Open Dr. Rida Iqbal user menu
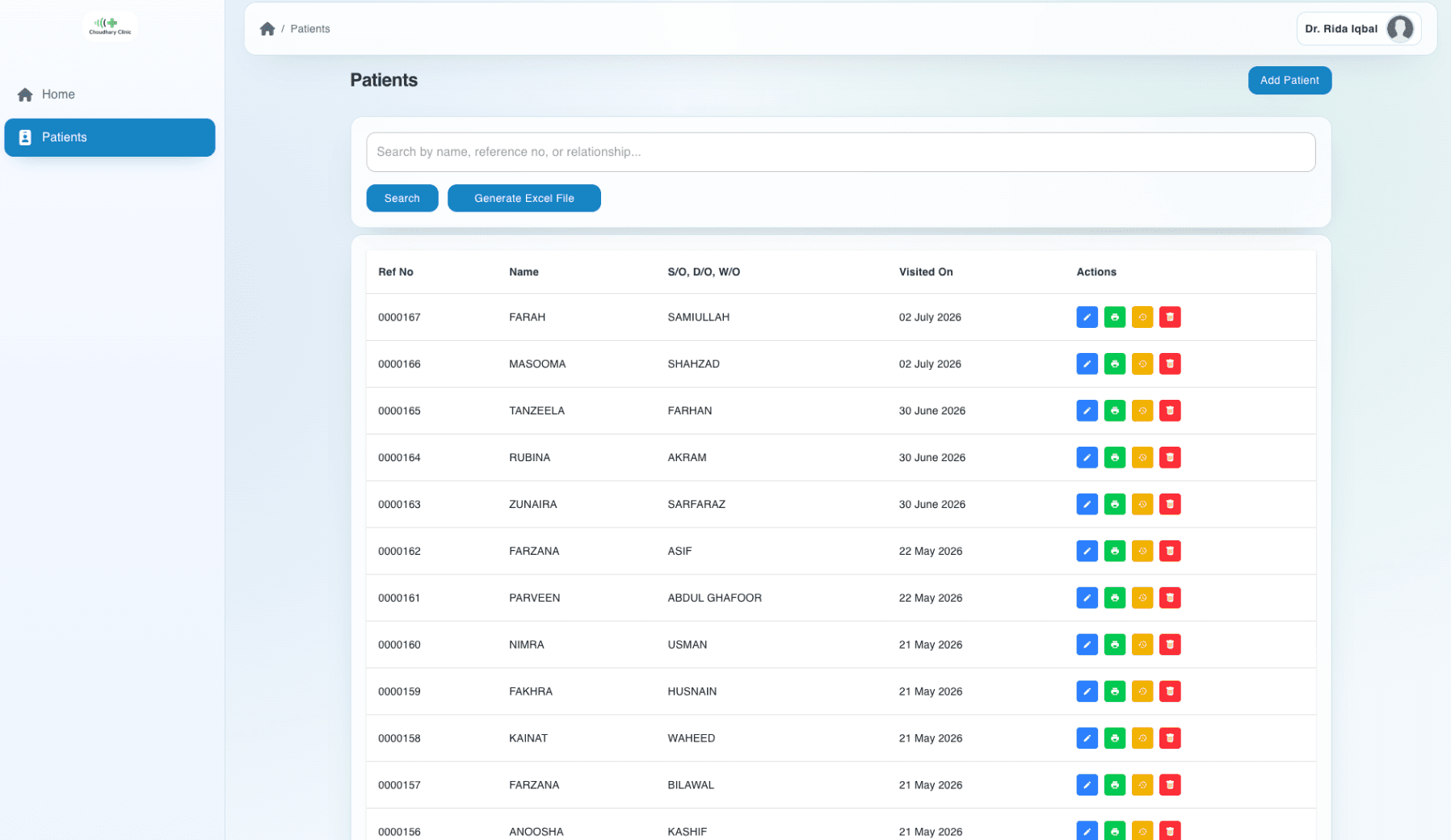1451x840 pixels. (1358, 29)
